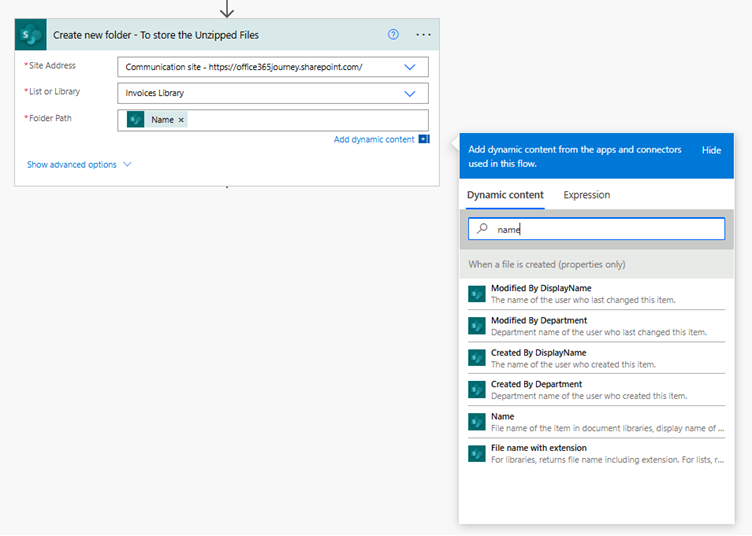Open the help question mark icon

click(393, 35)
